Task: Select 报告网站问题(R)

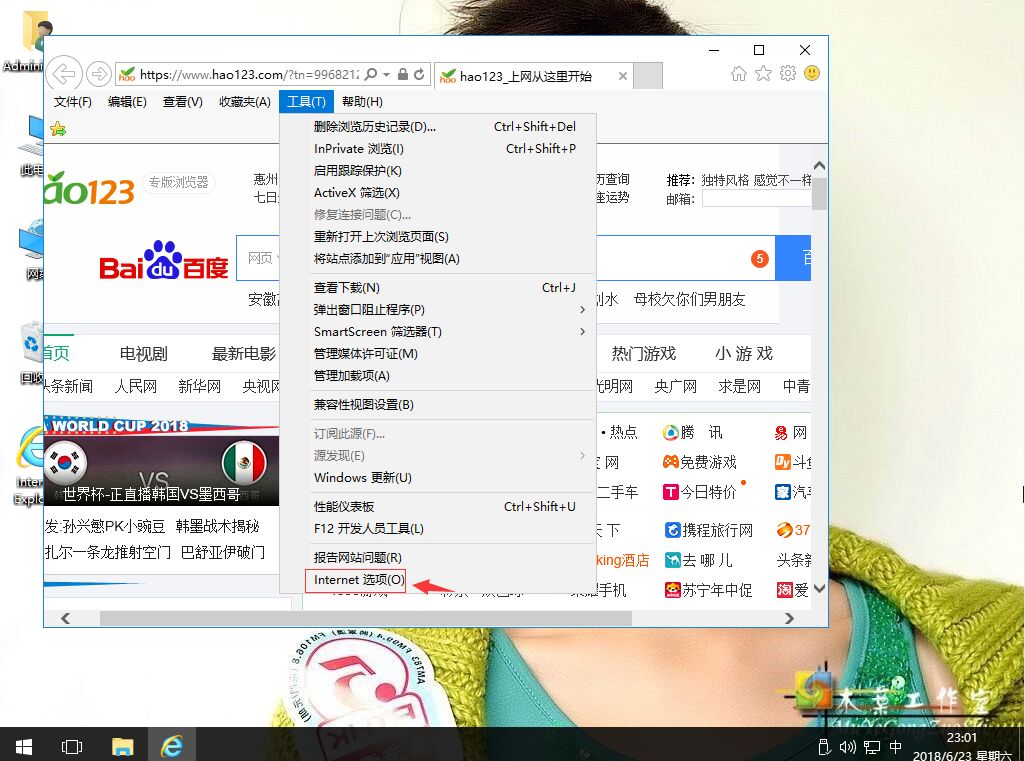Action: click(437, 558)
